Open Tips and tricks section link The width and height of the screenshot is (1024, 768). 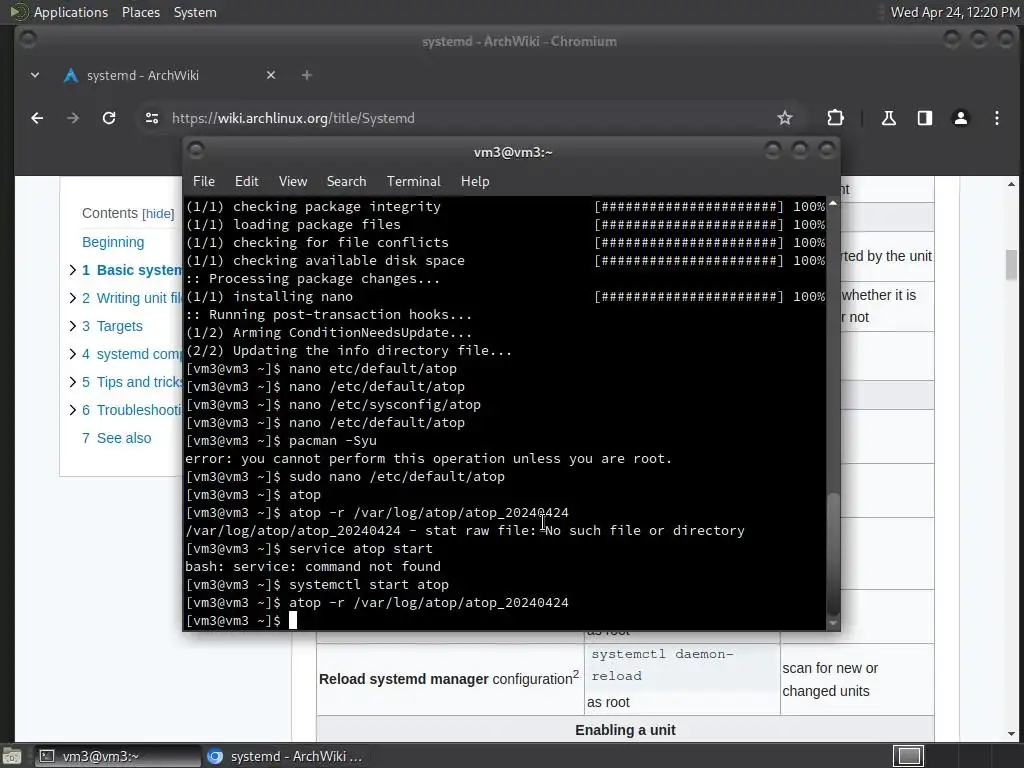tap(139, 382)
